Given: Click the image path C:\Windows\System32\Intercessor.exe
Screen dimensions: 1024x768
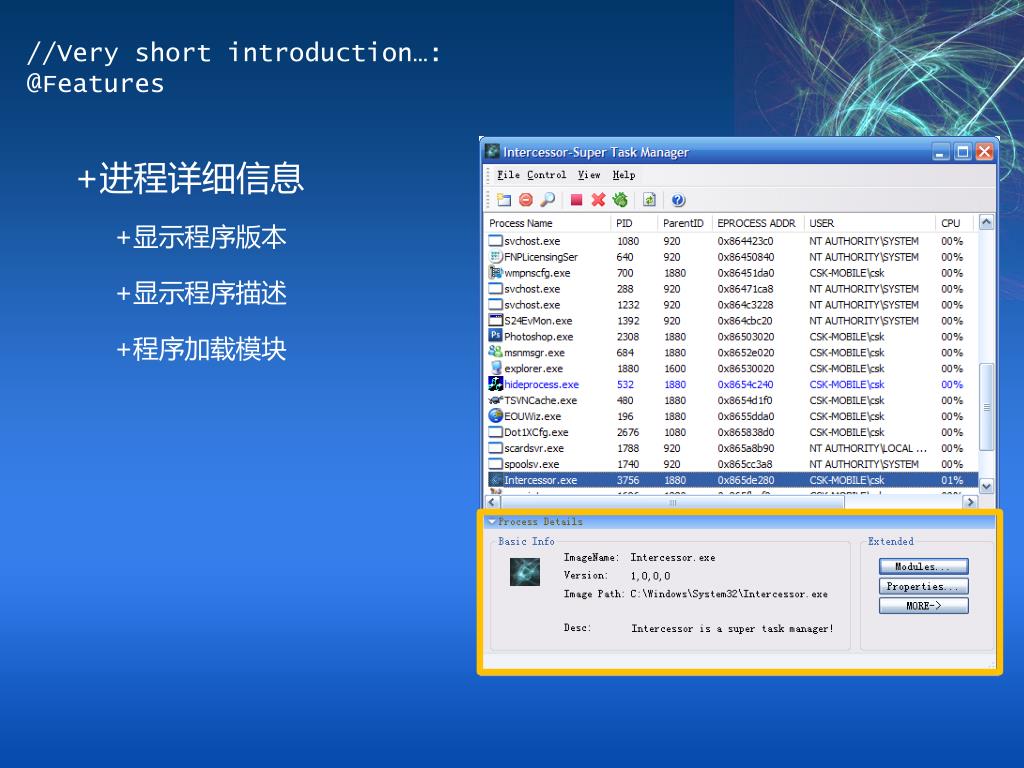Looking at the screenshot, I should (729, 594).
